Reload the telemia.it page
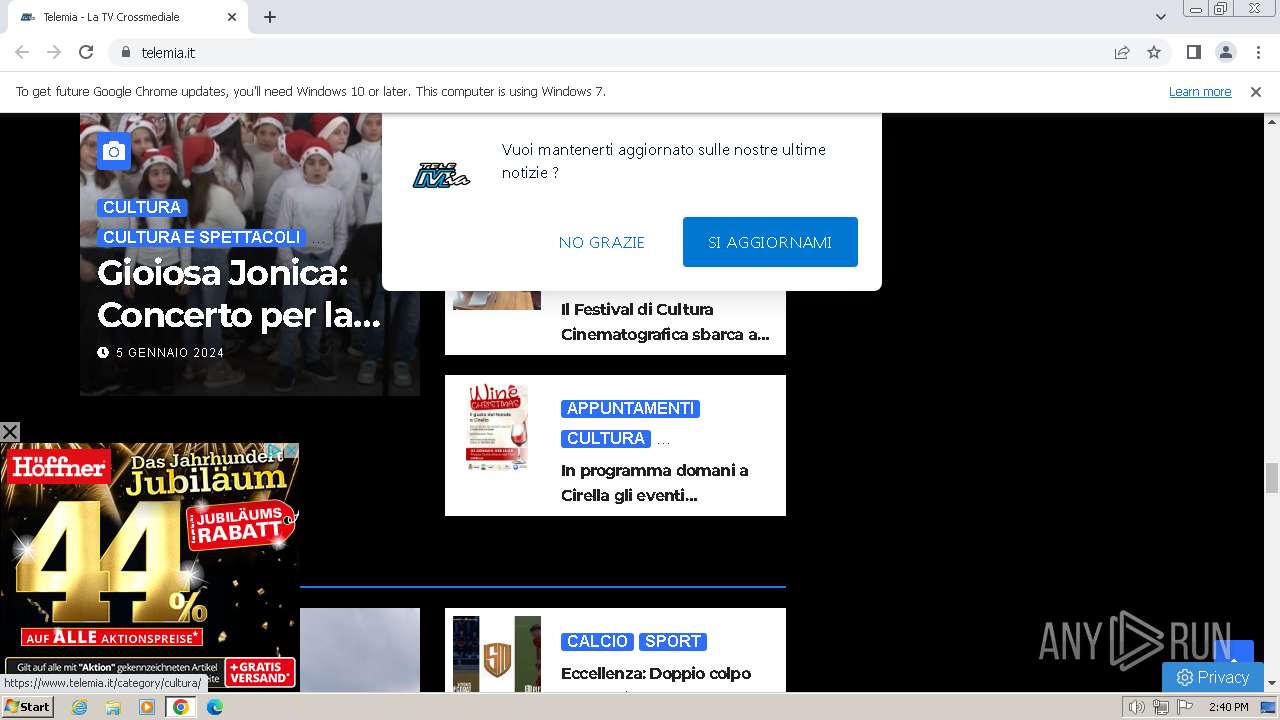This screenshot has height=720, width=1280. click(x=86, y=52)
